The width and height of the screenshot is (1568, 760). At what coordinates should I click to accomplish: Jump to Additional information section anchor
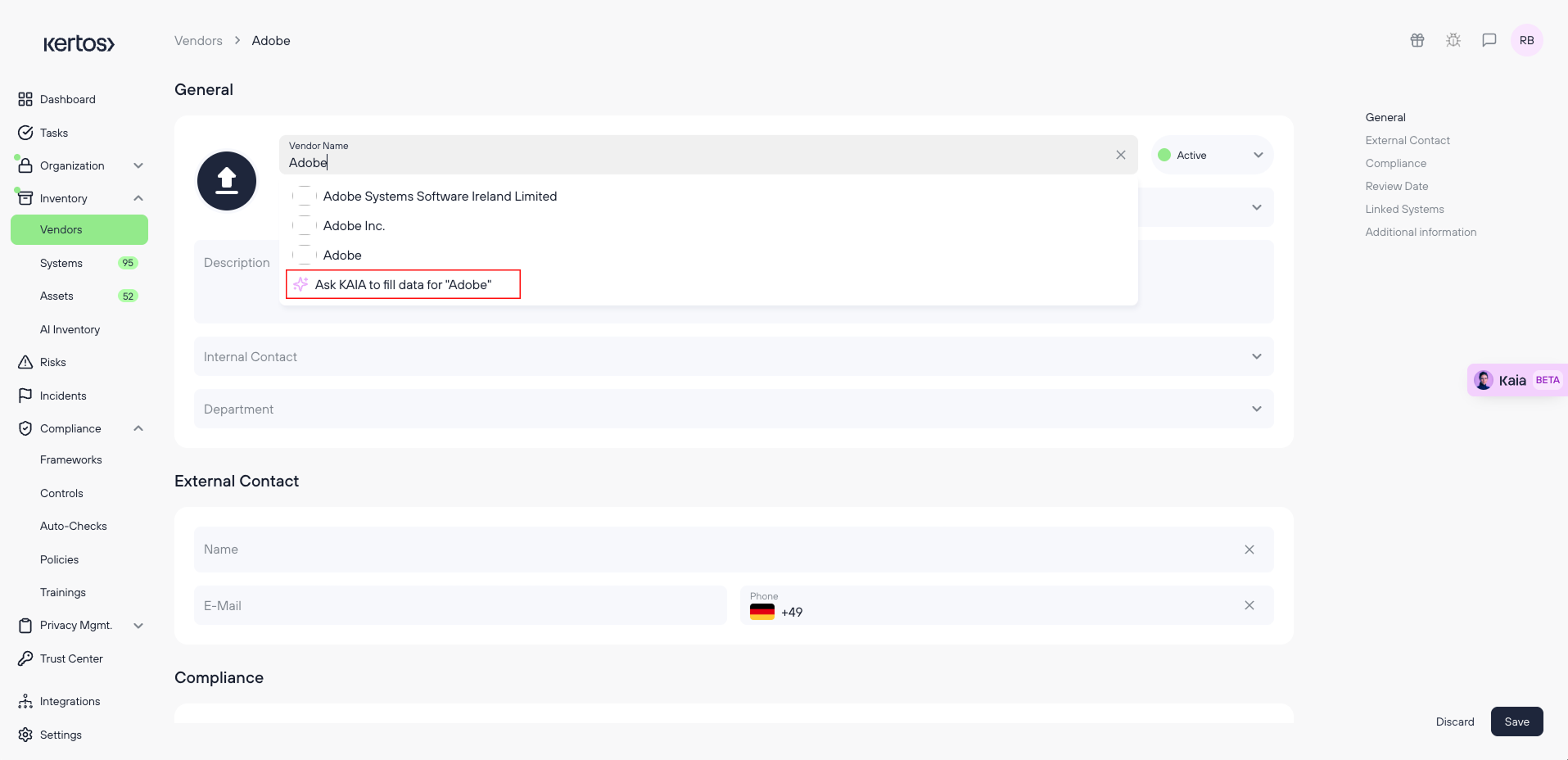(x=1421, y=232)
